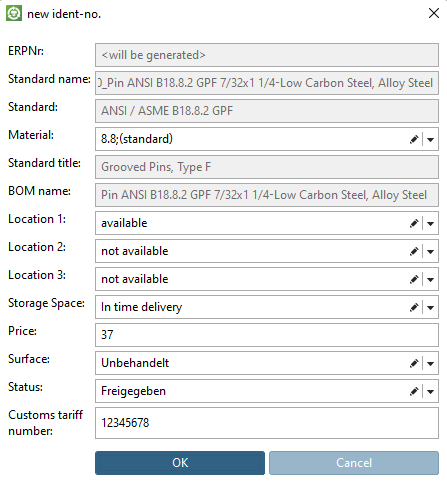Click into the Price field showing 37
The height and width of the screenshot is (483, 447).
267,335
